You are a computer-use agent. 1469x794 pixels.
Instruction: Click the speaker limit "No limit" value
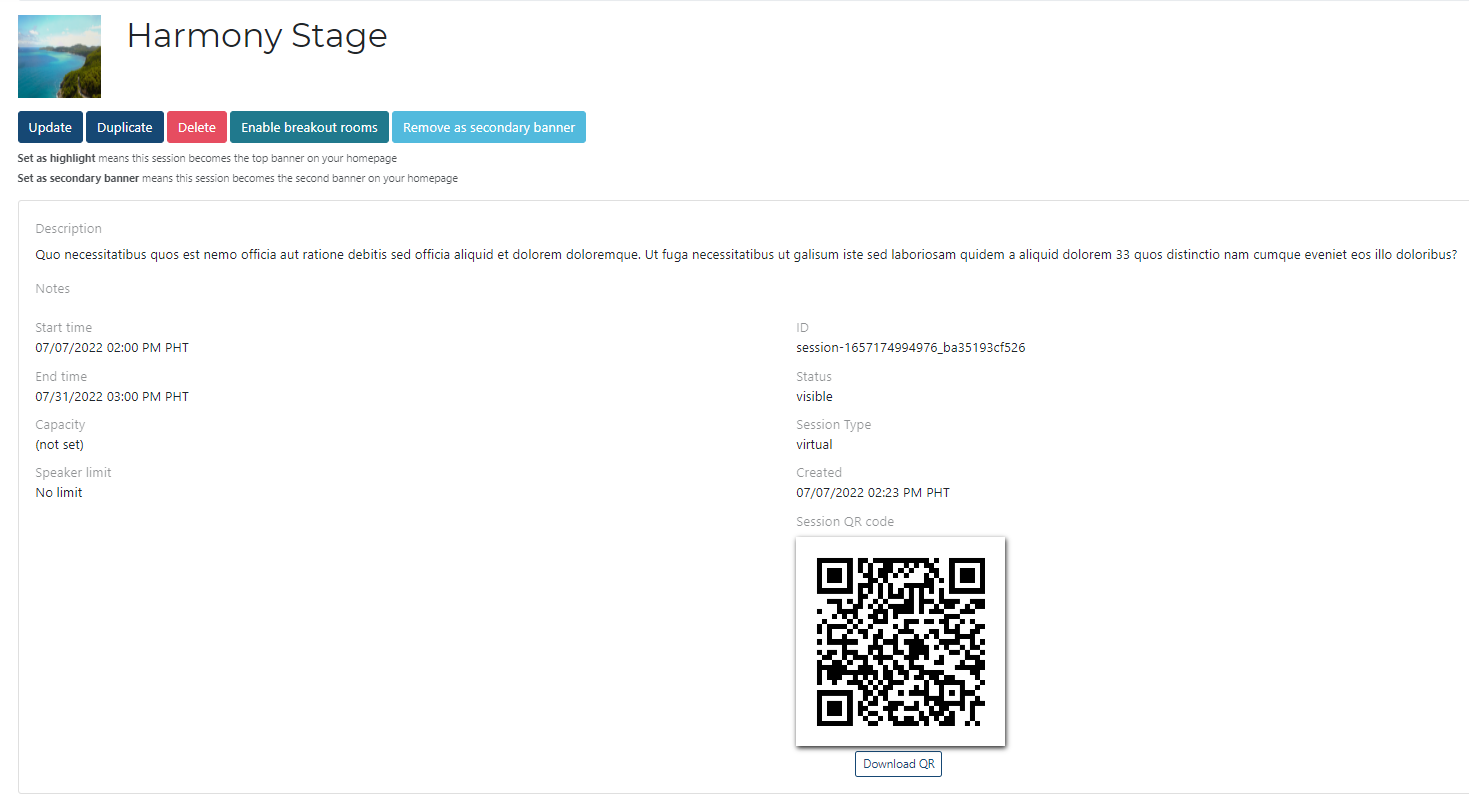tap(59, 493)
